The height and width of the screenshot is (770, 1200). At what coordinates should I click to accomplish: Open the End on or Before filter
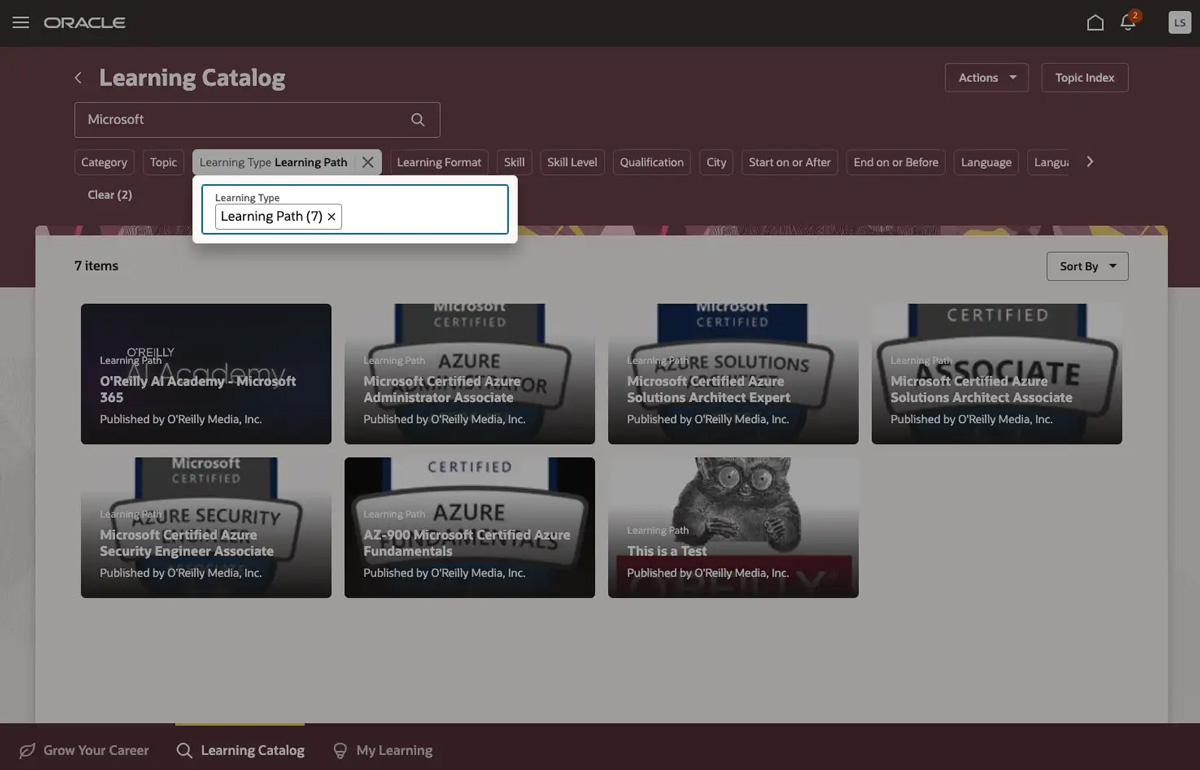pos(896,162)
